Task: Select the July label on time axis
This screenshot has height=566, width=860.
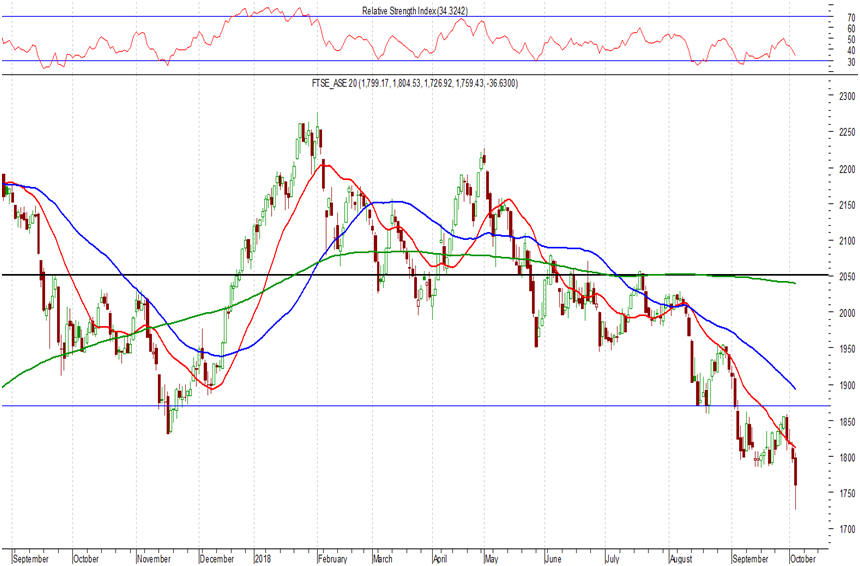Action: 612,559
